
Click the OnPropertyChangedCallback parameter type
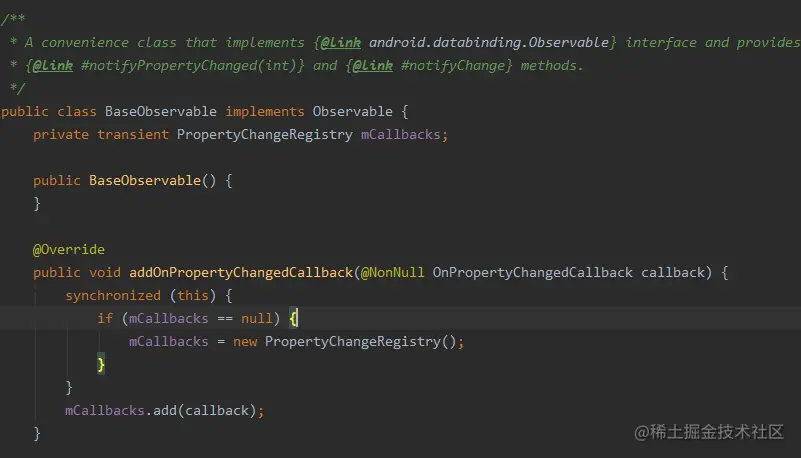[532, 272]
